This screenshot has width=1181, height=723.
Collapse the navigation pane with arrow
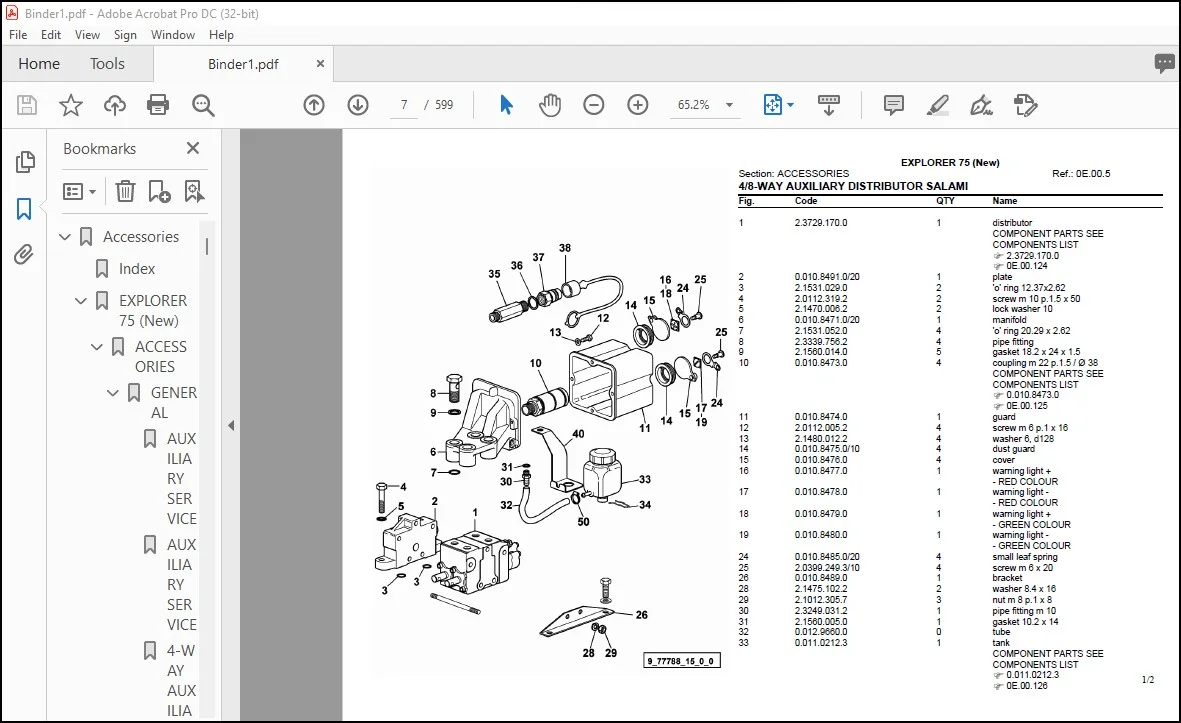pos(231,426)
